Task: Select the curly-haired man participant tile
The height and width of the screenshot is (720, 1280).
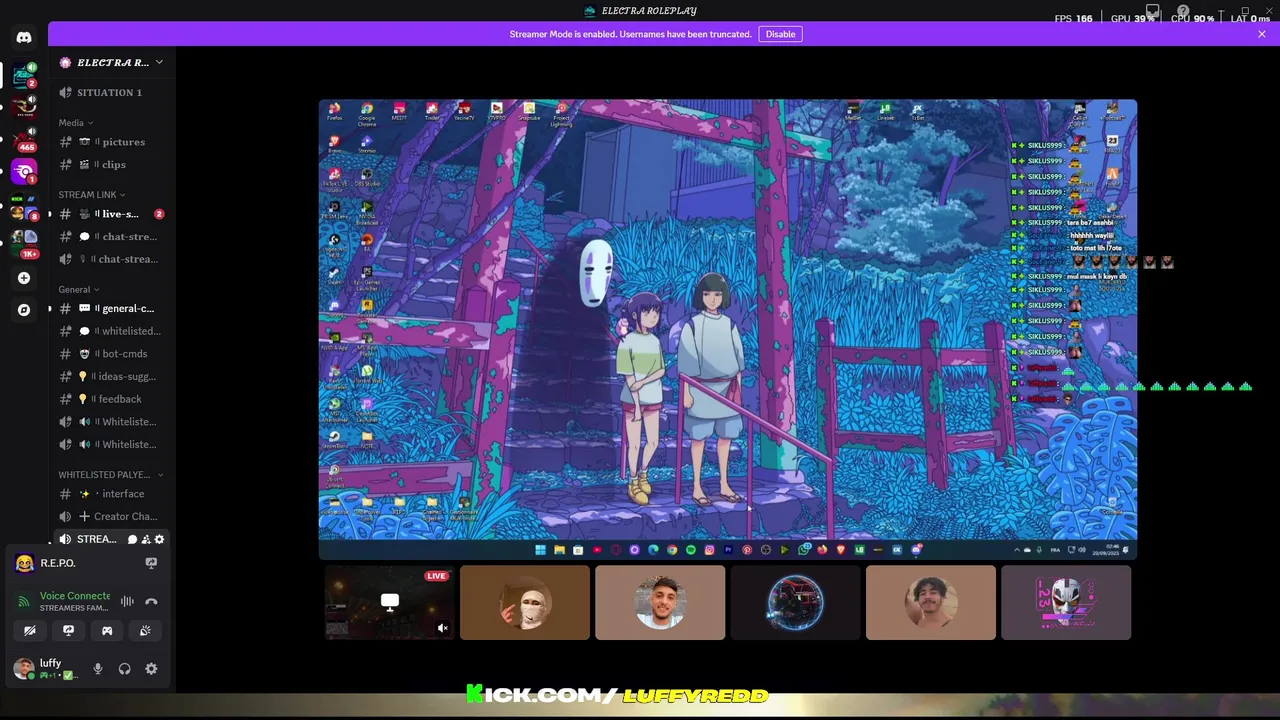Action: click(x=931, y=602)
